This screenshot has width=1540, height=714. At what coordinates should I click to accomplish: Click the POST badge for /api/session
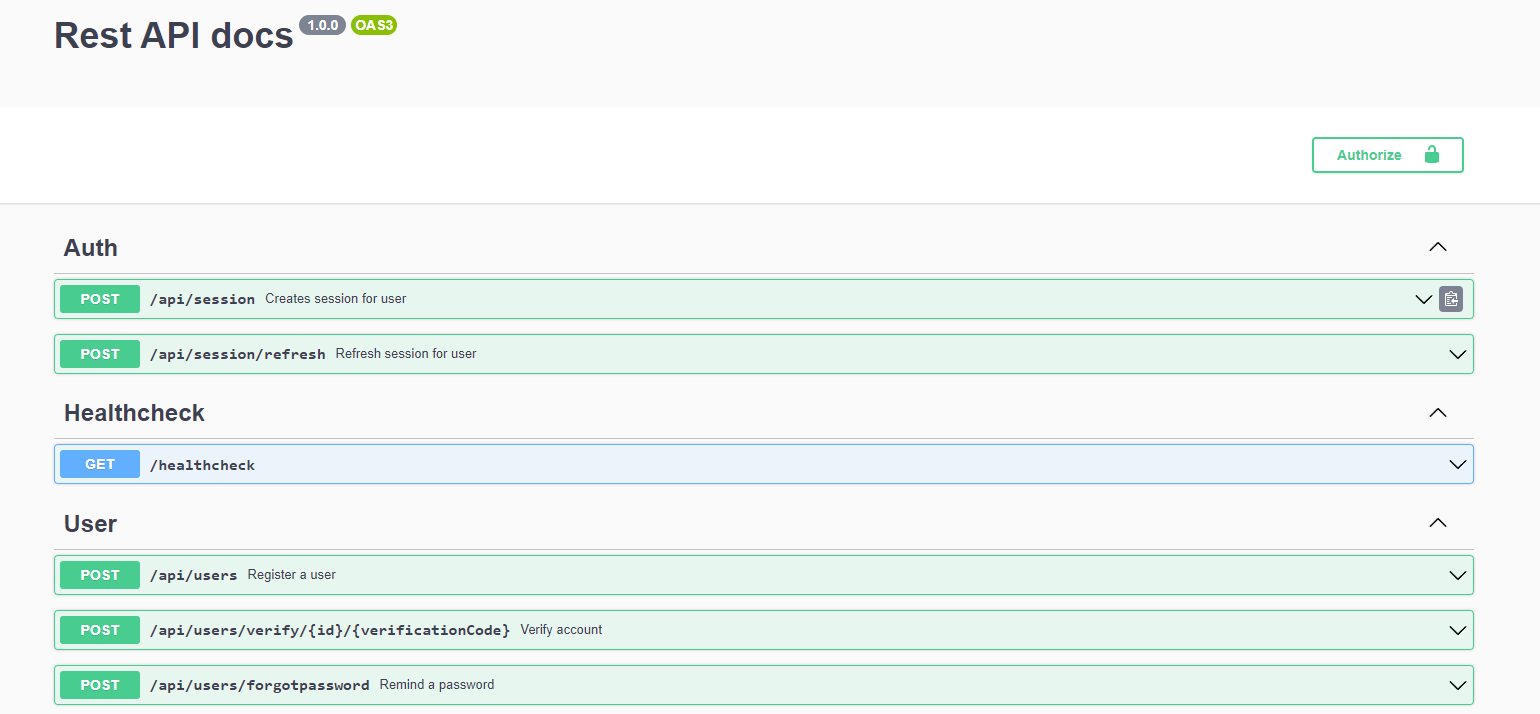100,299
